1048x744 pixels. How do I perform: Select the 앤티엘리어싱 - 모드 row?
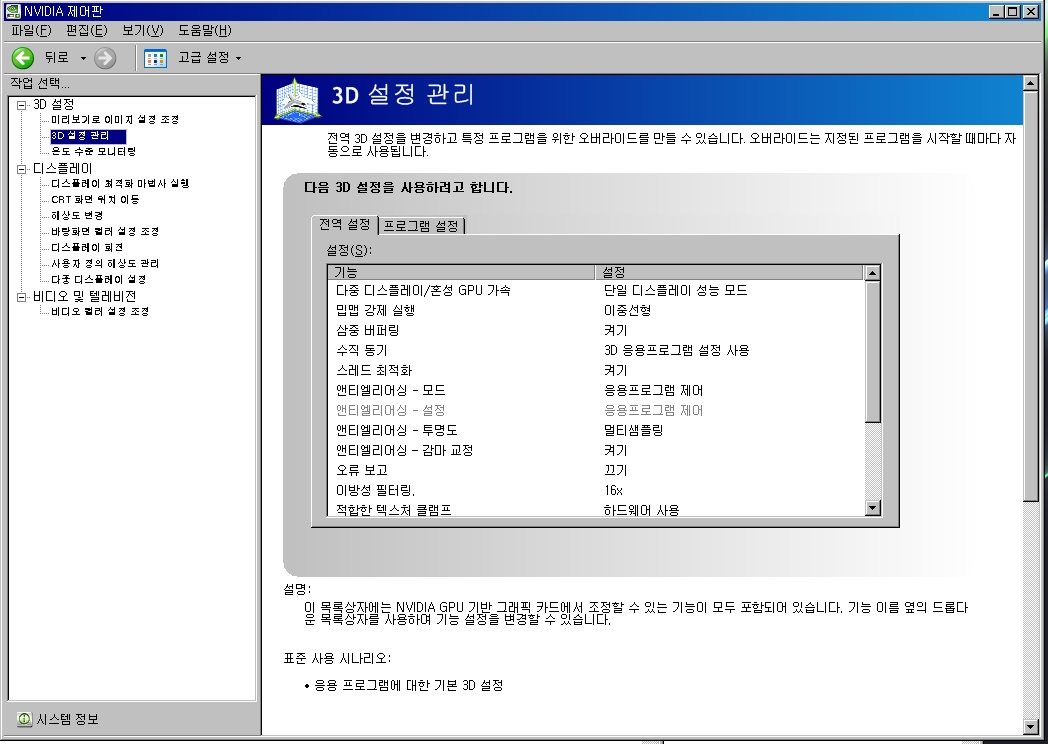pyautogui.click(x=596, y=390)
